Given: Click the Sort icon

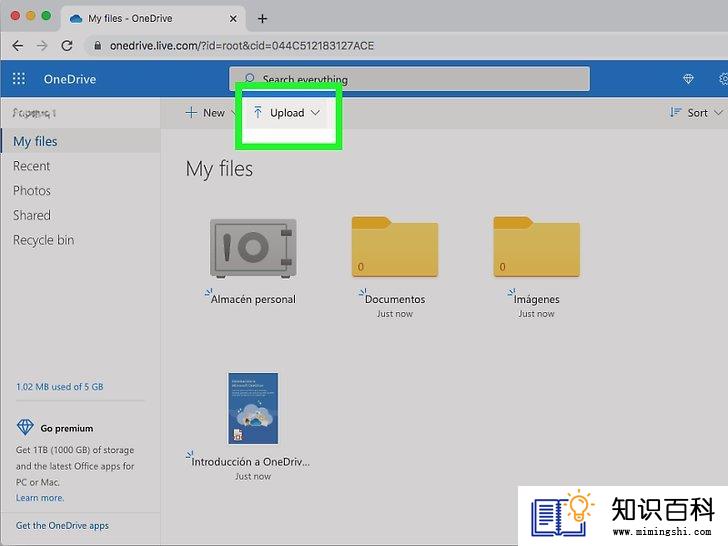Looking at the screenshot, I should [676, 112].
